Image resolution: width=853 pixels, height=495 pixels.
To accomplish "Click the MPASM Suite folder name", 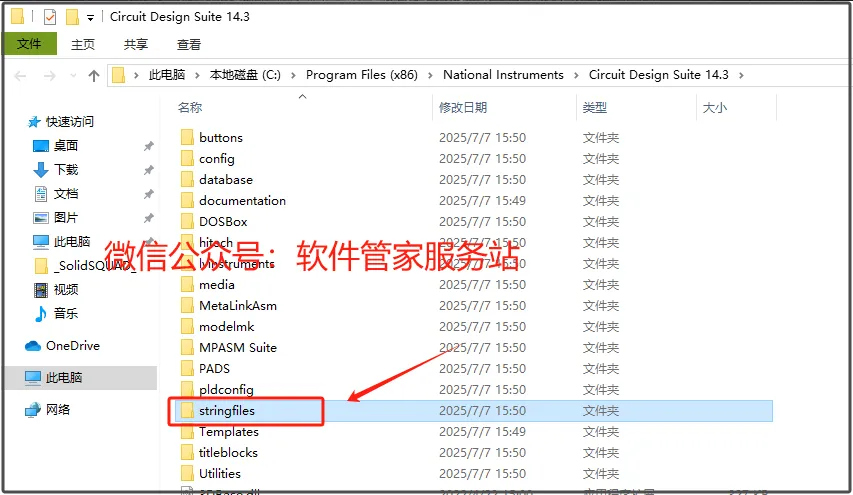I will [x=238, y=348].
